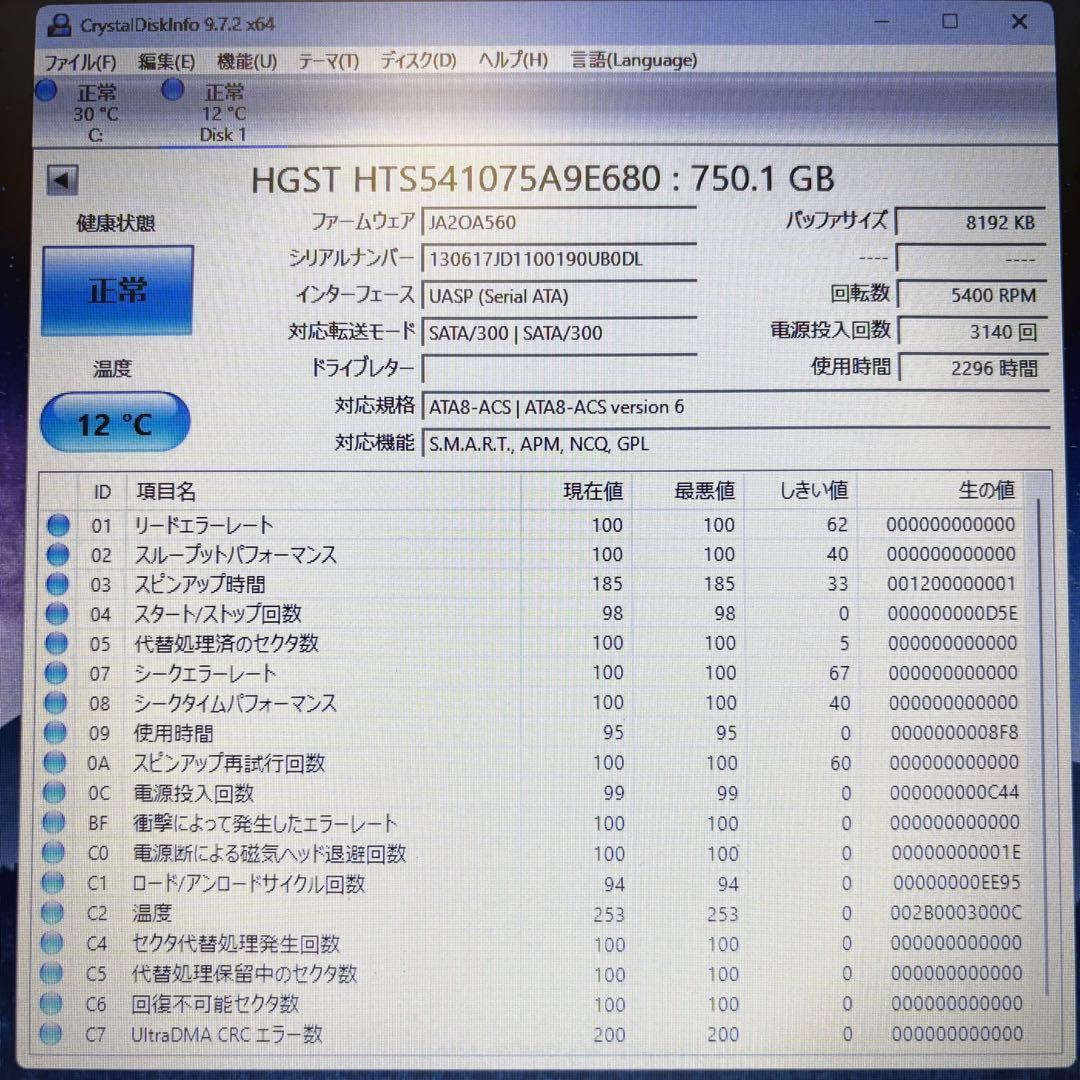1080x1080 pixels.
Task: Click the 正常 health status button
Action: (116, 290)
